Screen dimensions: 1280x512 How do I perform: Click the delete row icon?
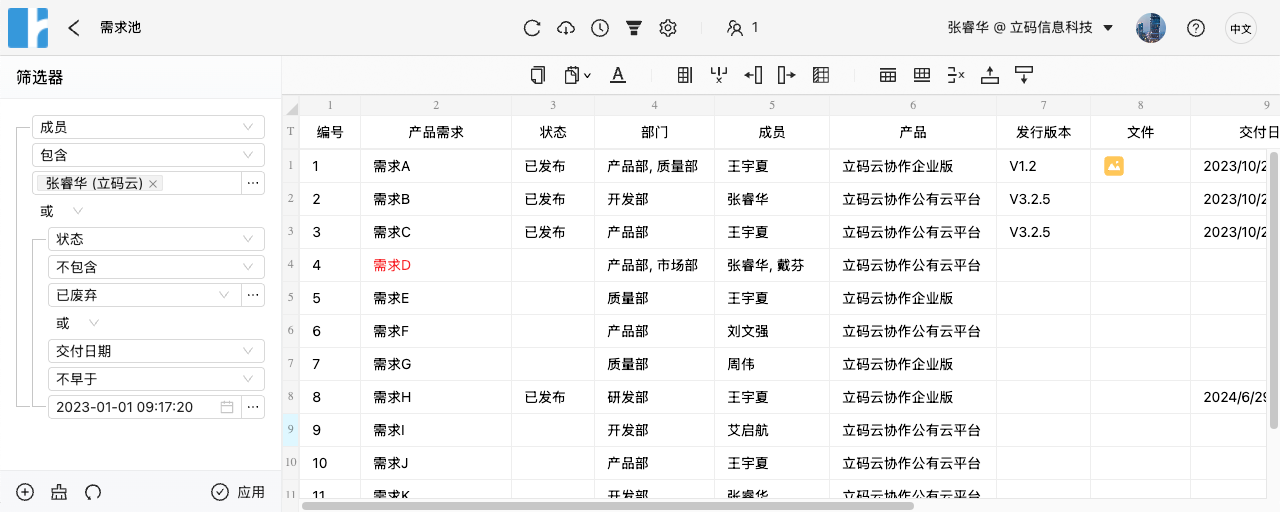point(955,75)
